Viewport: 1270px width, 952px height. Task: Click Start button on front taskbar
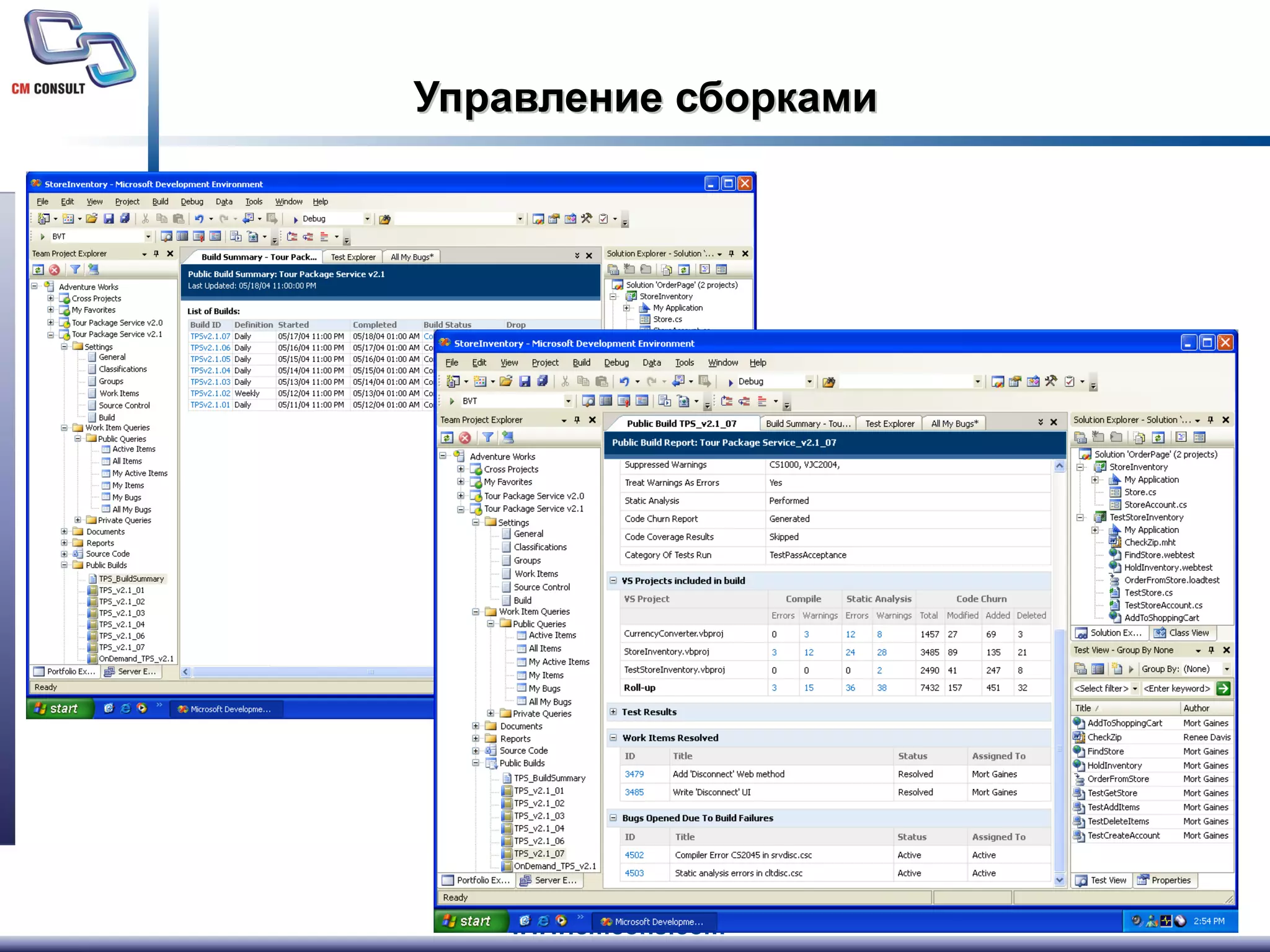(471, 921)
